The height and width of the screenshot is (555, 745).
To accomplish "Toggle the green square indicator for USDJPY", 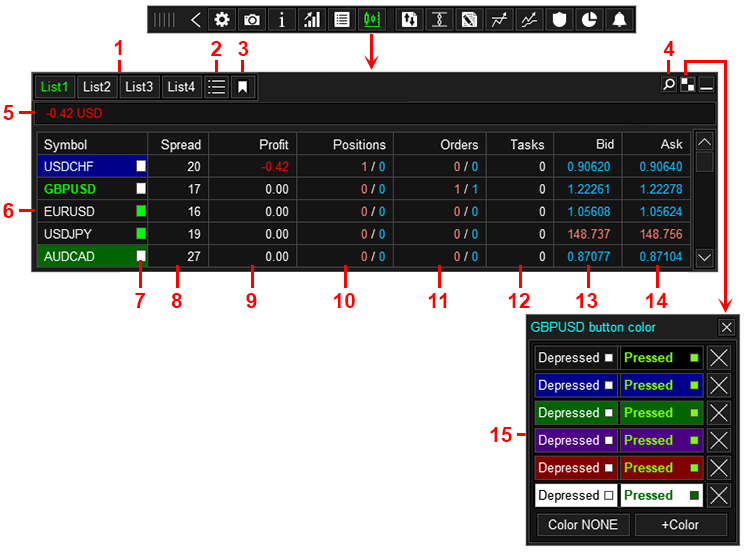I will click(x=141, y=234).
